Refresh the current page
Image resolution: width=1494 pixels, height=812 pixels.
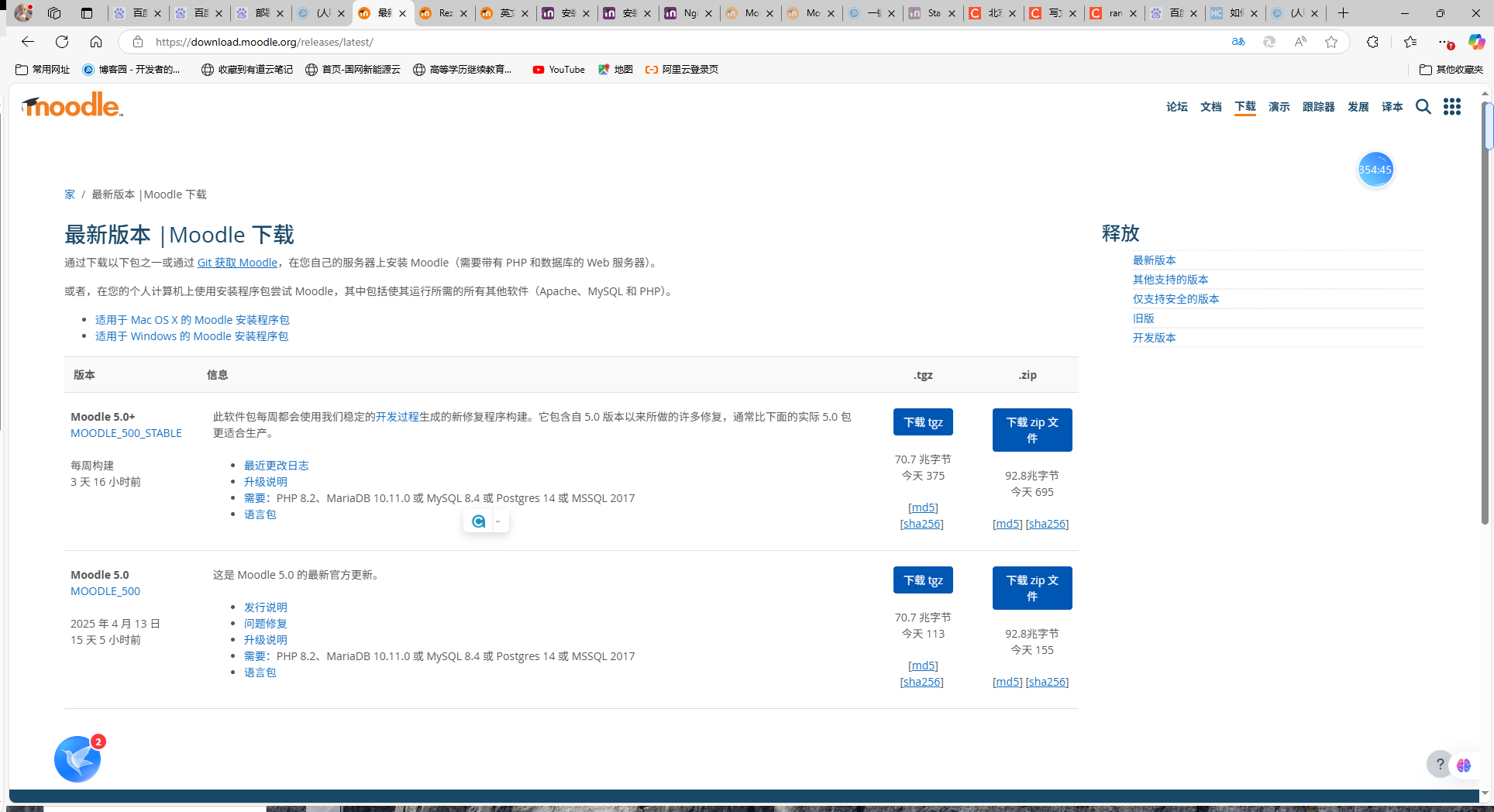[x=62, y=42]
